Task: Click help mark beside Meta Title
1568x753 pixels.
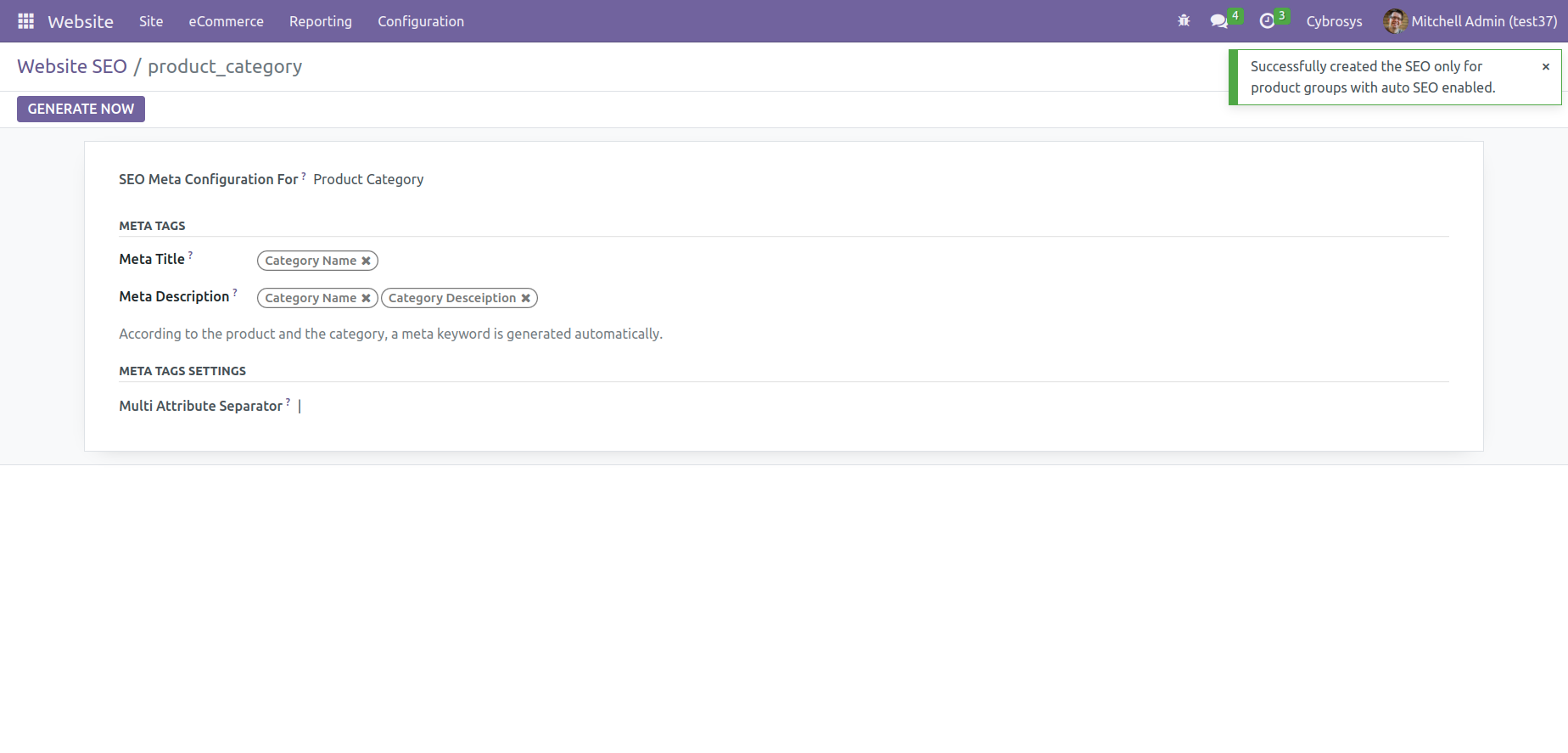Action: pyautogui.click(x=190, y=255)
